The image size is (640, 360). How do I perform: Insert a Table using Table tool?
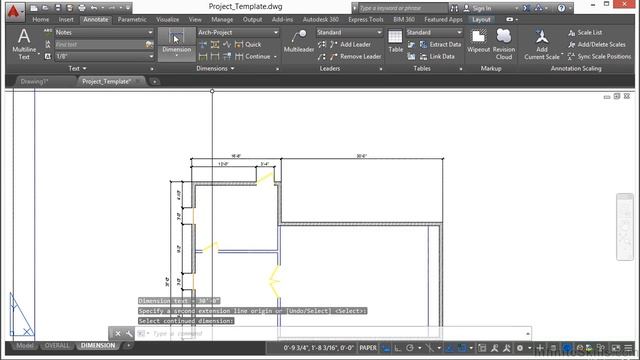[x=395, y=41]
